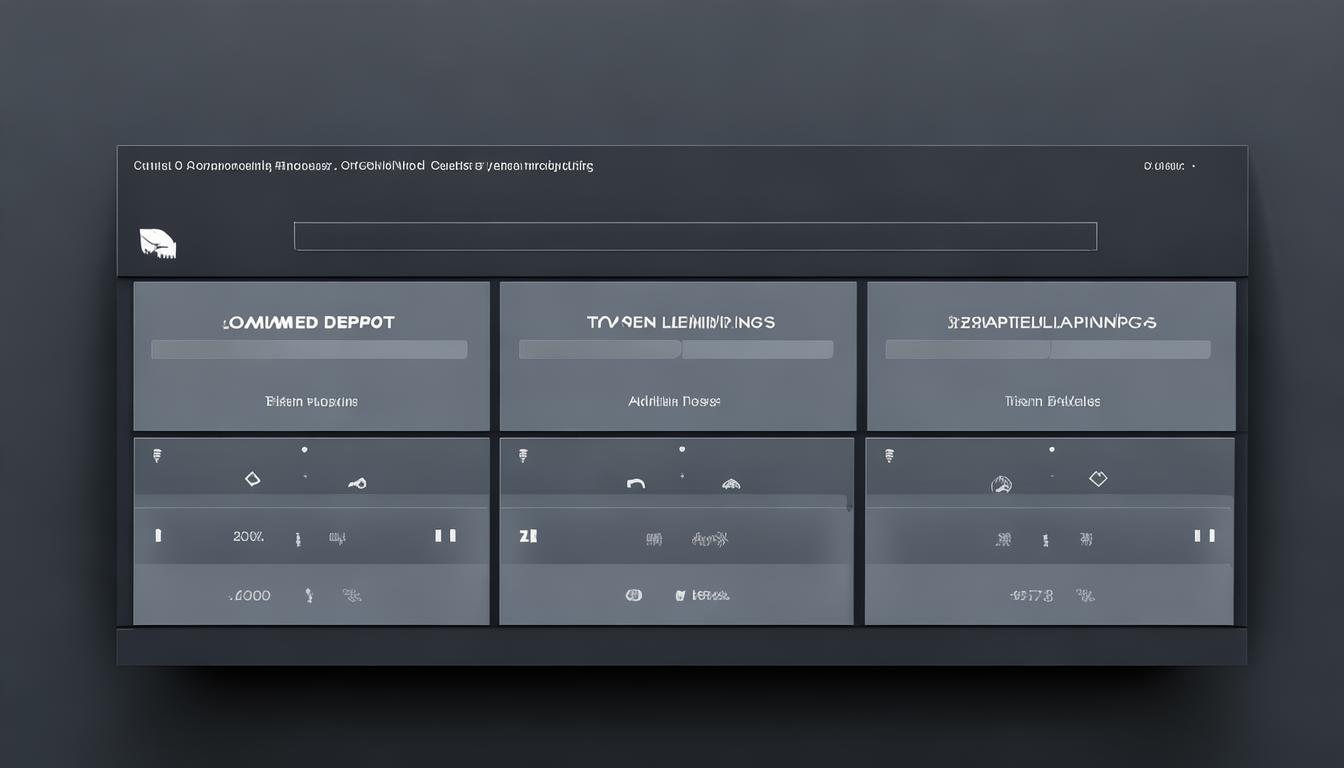Open the globe icon in the middle bottom row
This screenshot has width=1344, height=768.
click(x=633, y=594)
